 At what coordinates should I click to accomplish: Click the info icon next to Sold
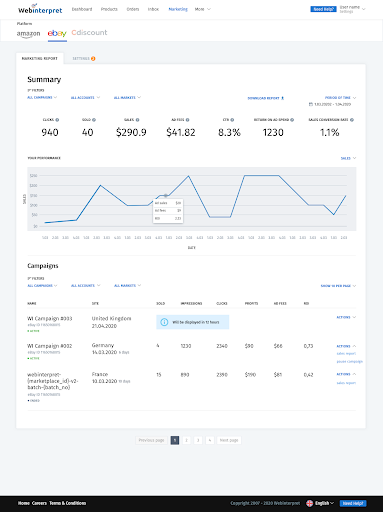94,120
